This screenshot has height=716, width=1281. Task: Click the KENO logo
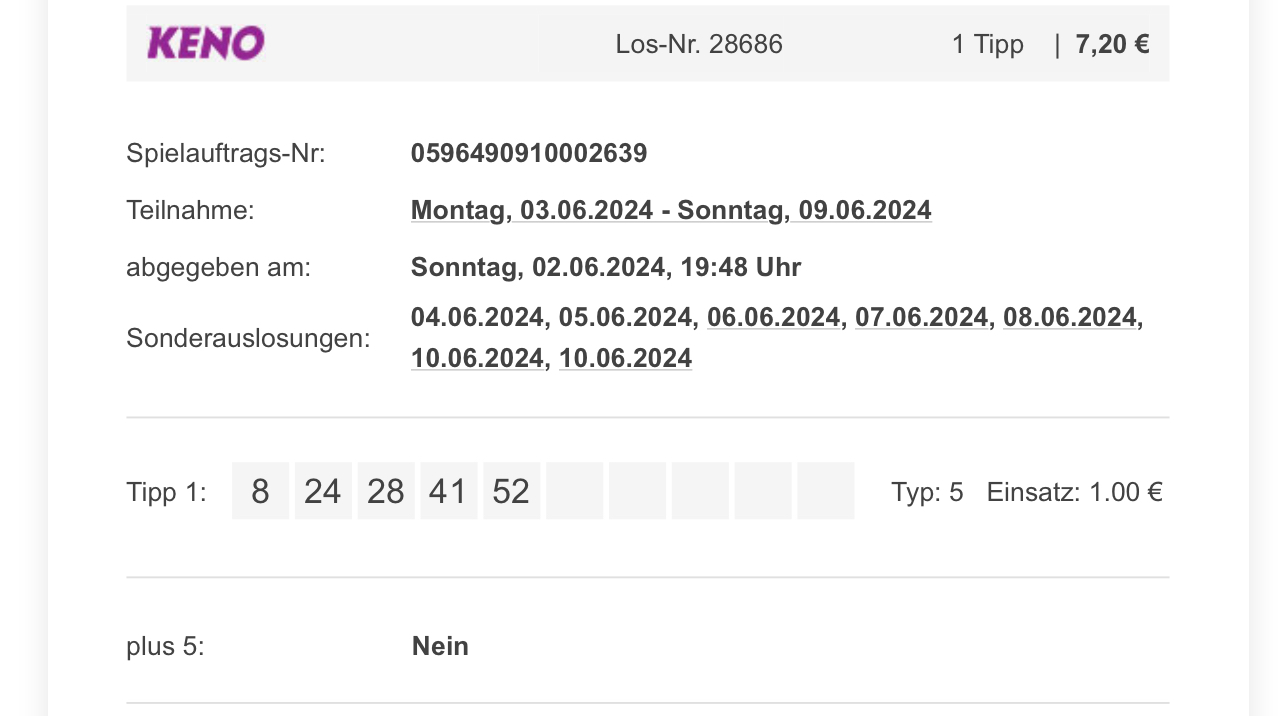click(x=205, y=43)
